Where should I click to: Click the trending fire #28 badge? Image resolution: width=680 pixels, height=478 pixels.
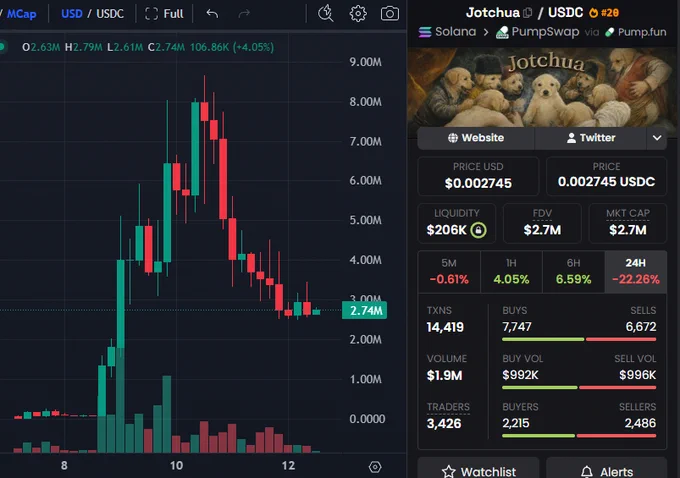tap(604, 13)
